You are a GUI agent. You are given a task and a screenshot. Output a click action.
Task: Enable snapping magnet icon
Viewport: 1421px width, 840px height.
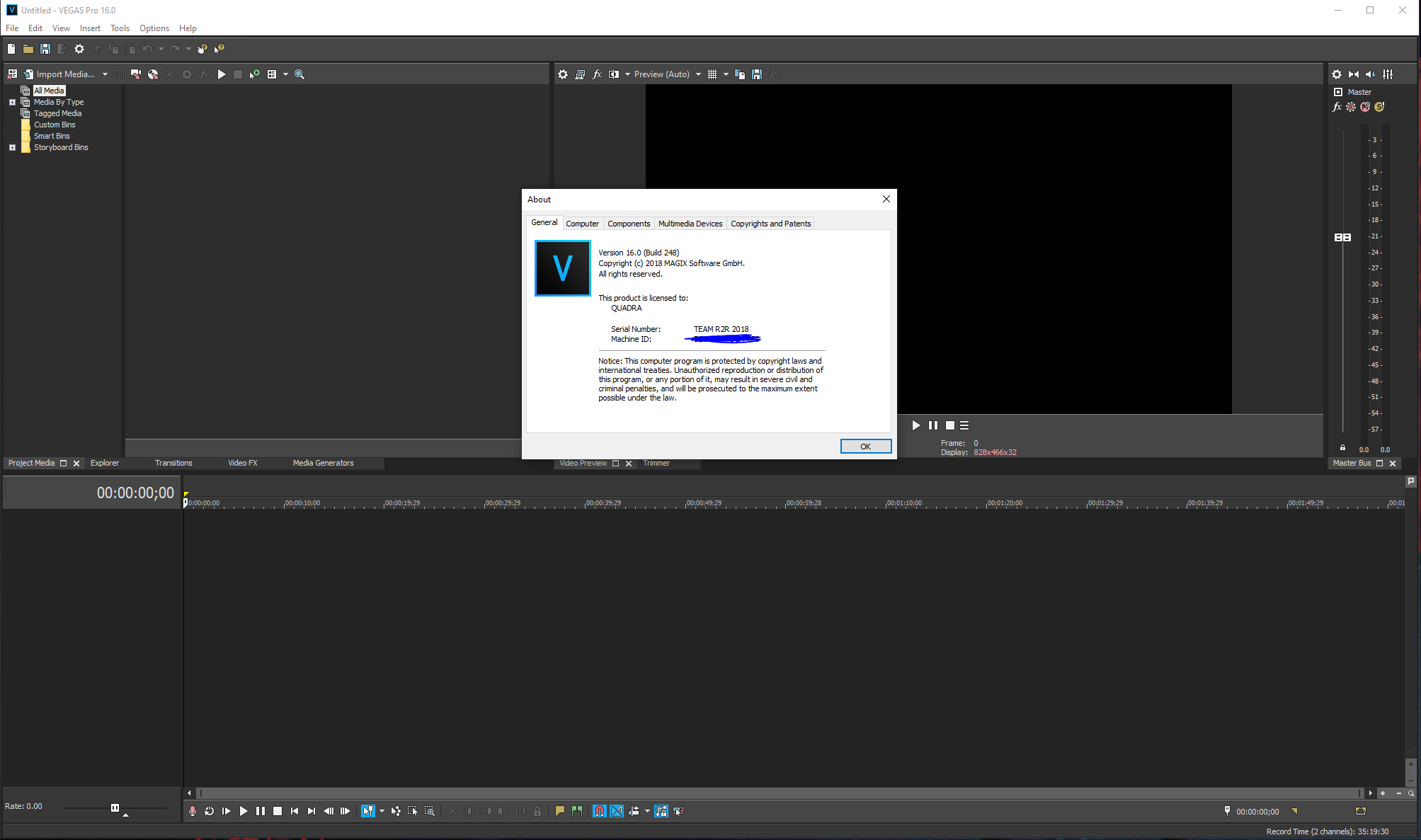600,811
